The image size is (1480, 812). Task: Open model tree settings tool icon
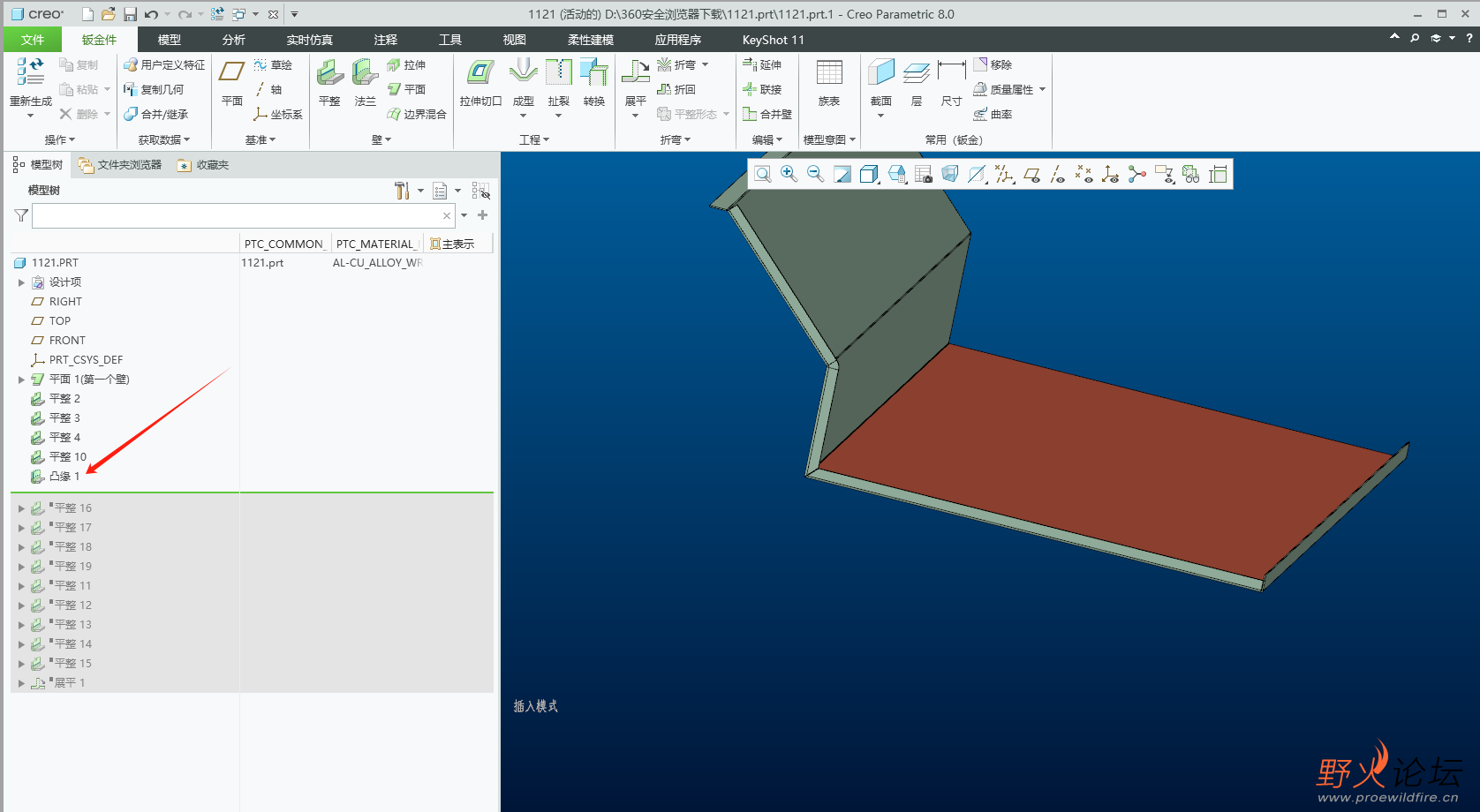coord(403,191)
